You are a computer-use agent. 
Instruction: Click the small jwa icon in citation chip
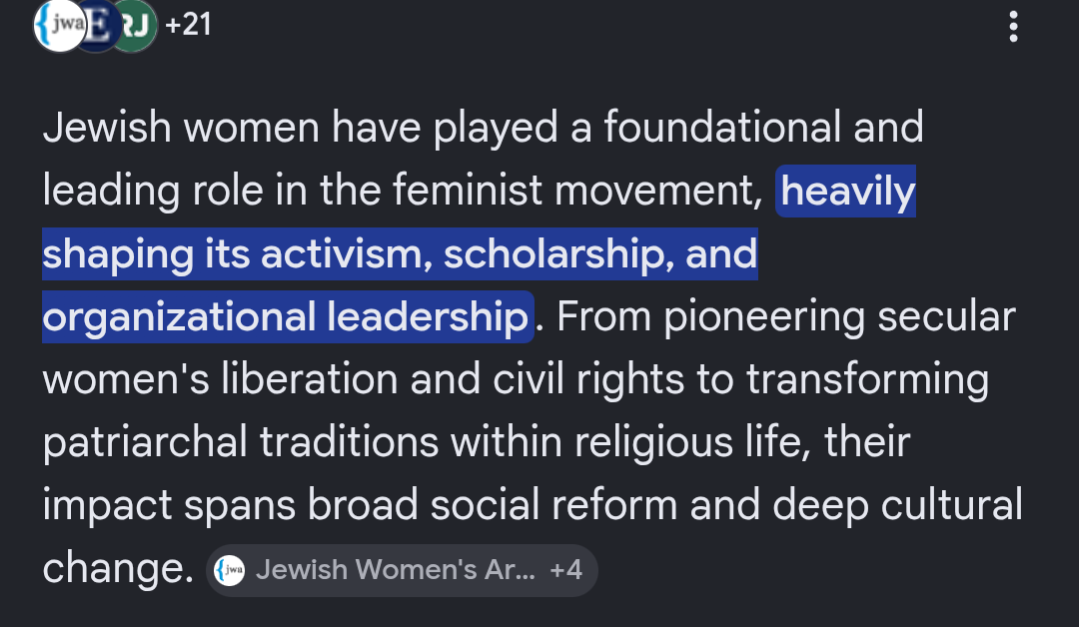click(230, 571)
